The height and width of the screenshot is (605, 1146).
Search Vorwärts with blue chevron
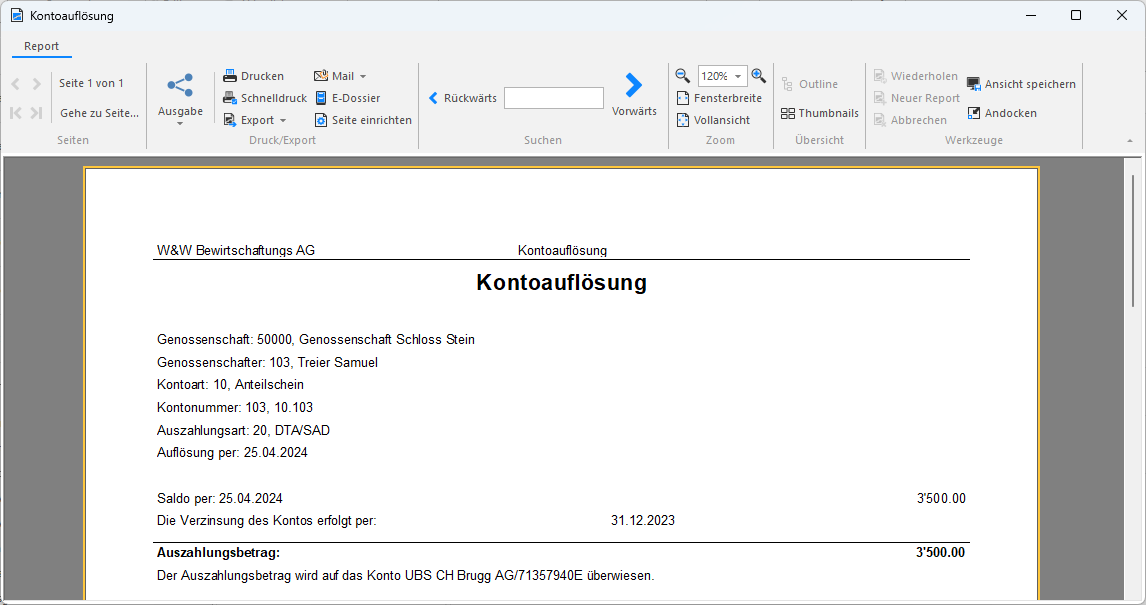click(634, 94)
